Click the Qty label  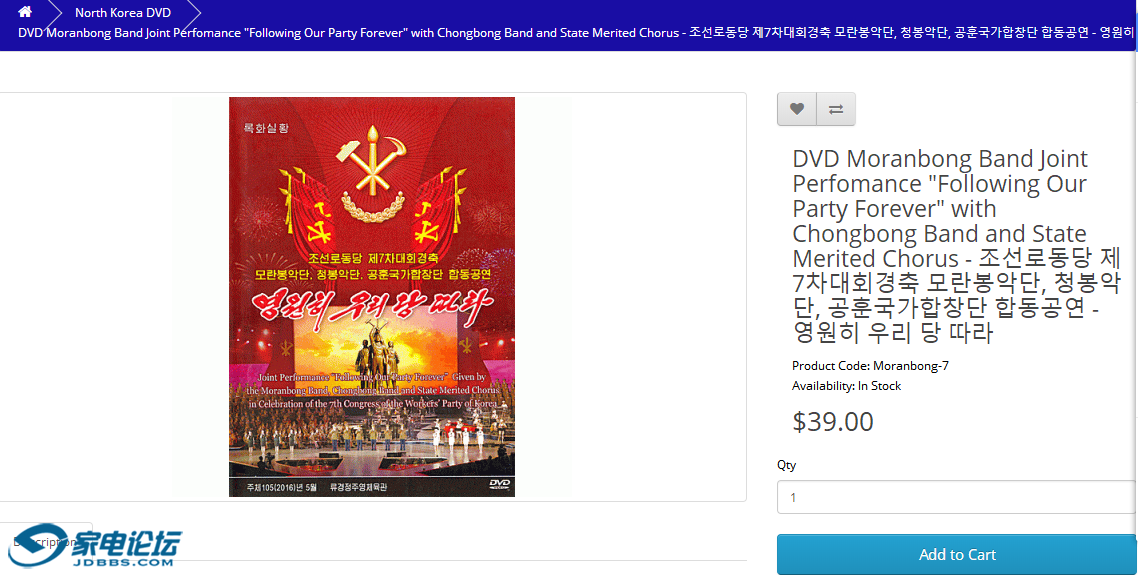(x=786, y=465)
